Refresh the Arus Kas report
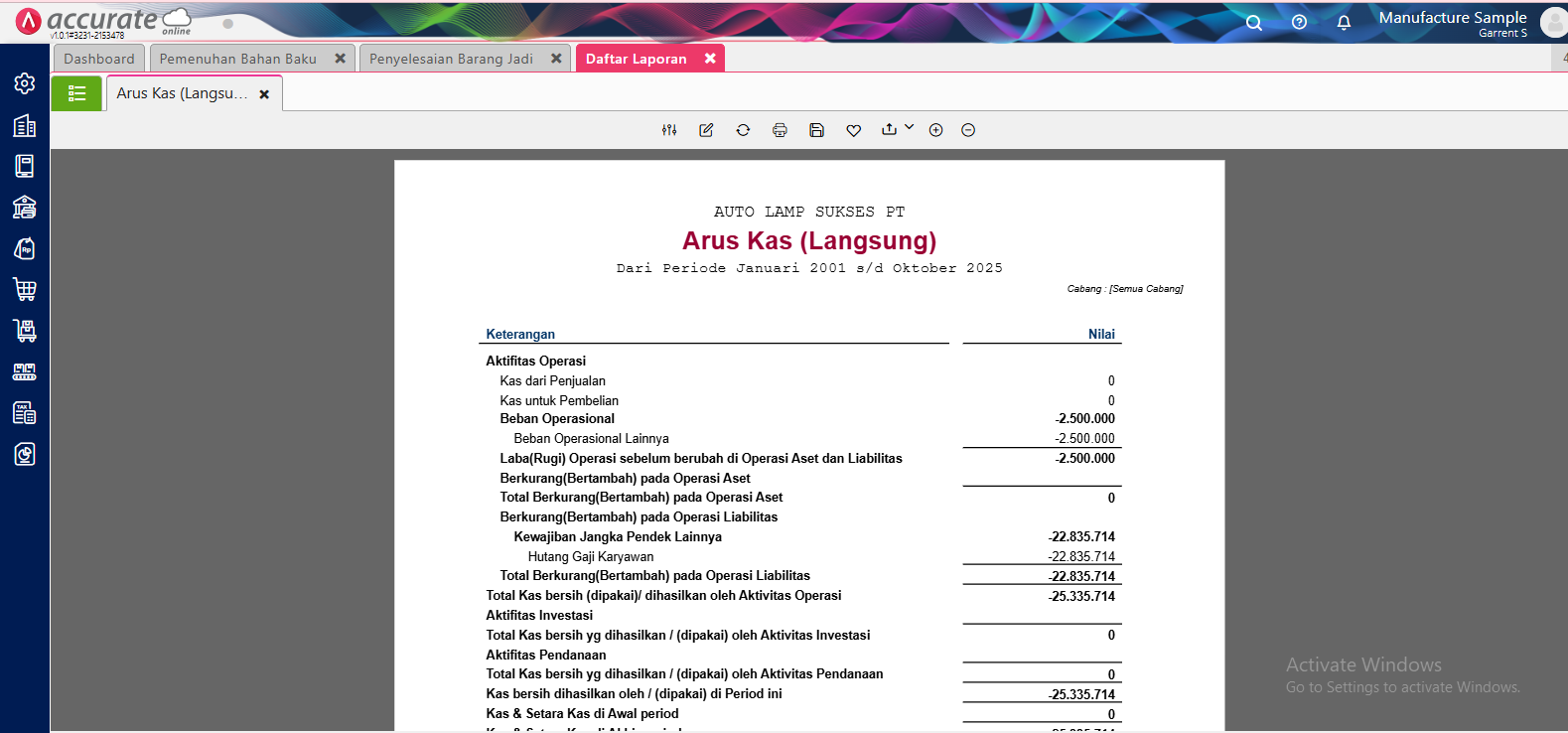Screen dimensions: 1568x733 click(743, 130)
